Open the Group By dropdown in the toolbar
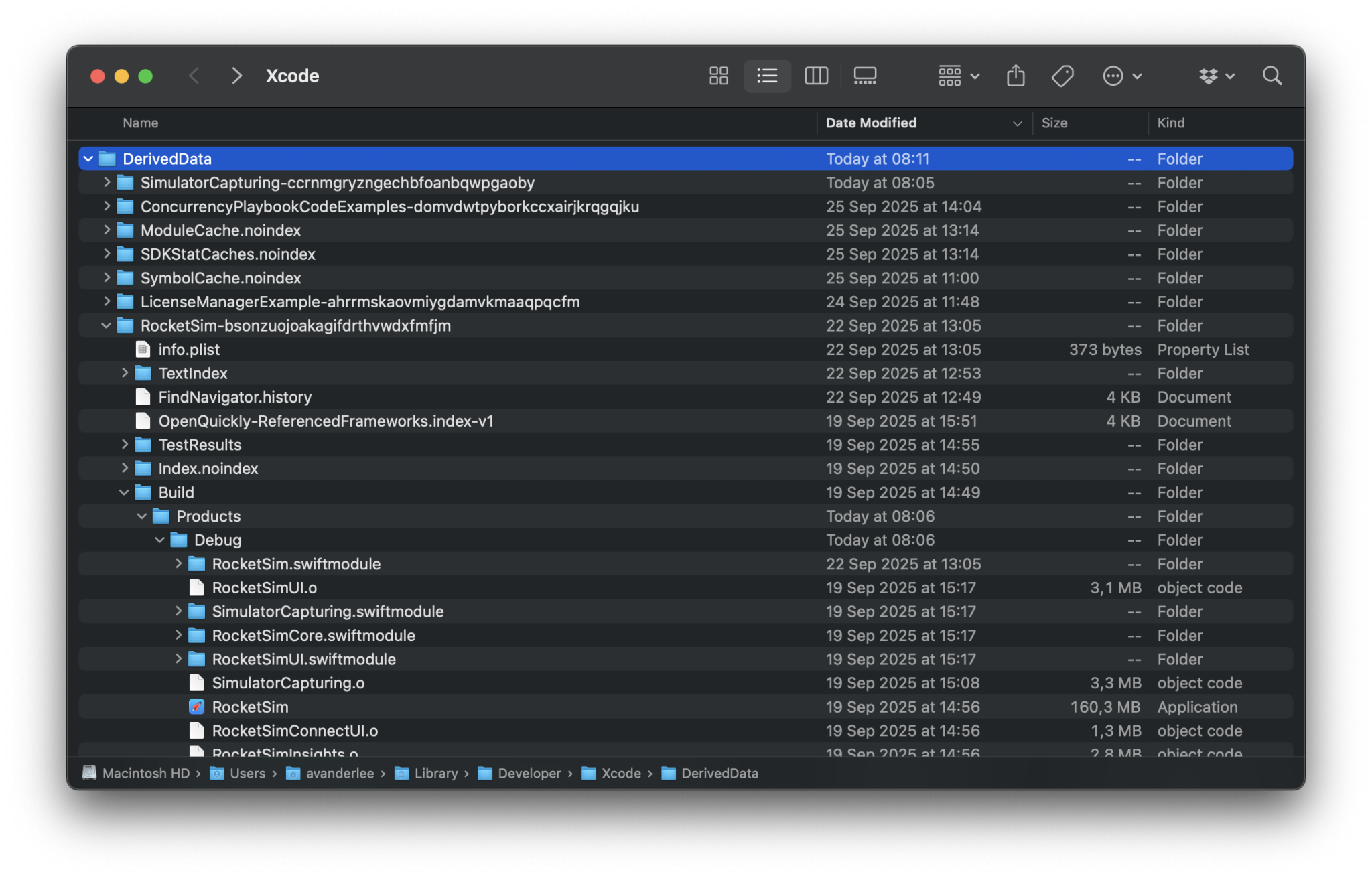1372x878 pixels. 957,76
